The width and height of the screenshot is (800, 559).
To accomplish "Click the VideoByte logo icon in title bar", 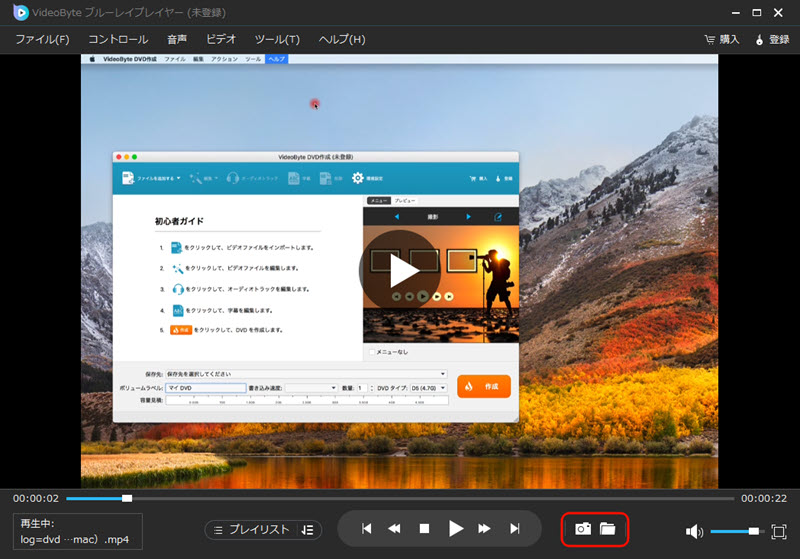I will pyautogui.click(x=20, y=12).
